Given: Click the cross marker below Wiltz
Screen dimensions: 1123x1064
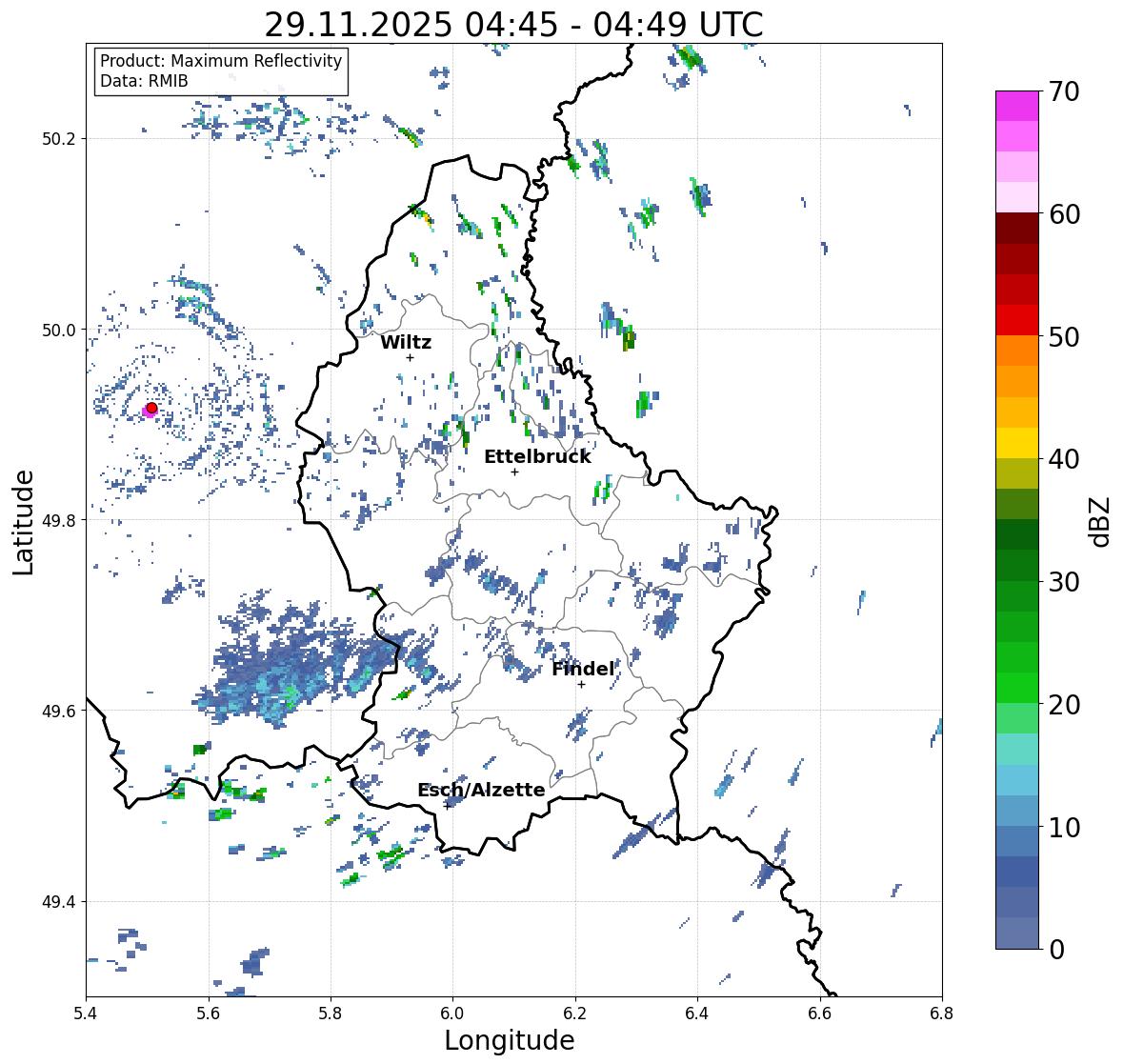Looking at the screenshot, I should [410, 357].
